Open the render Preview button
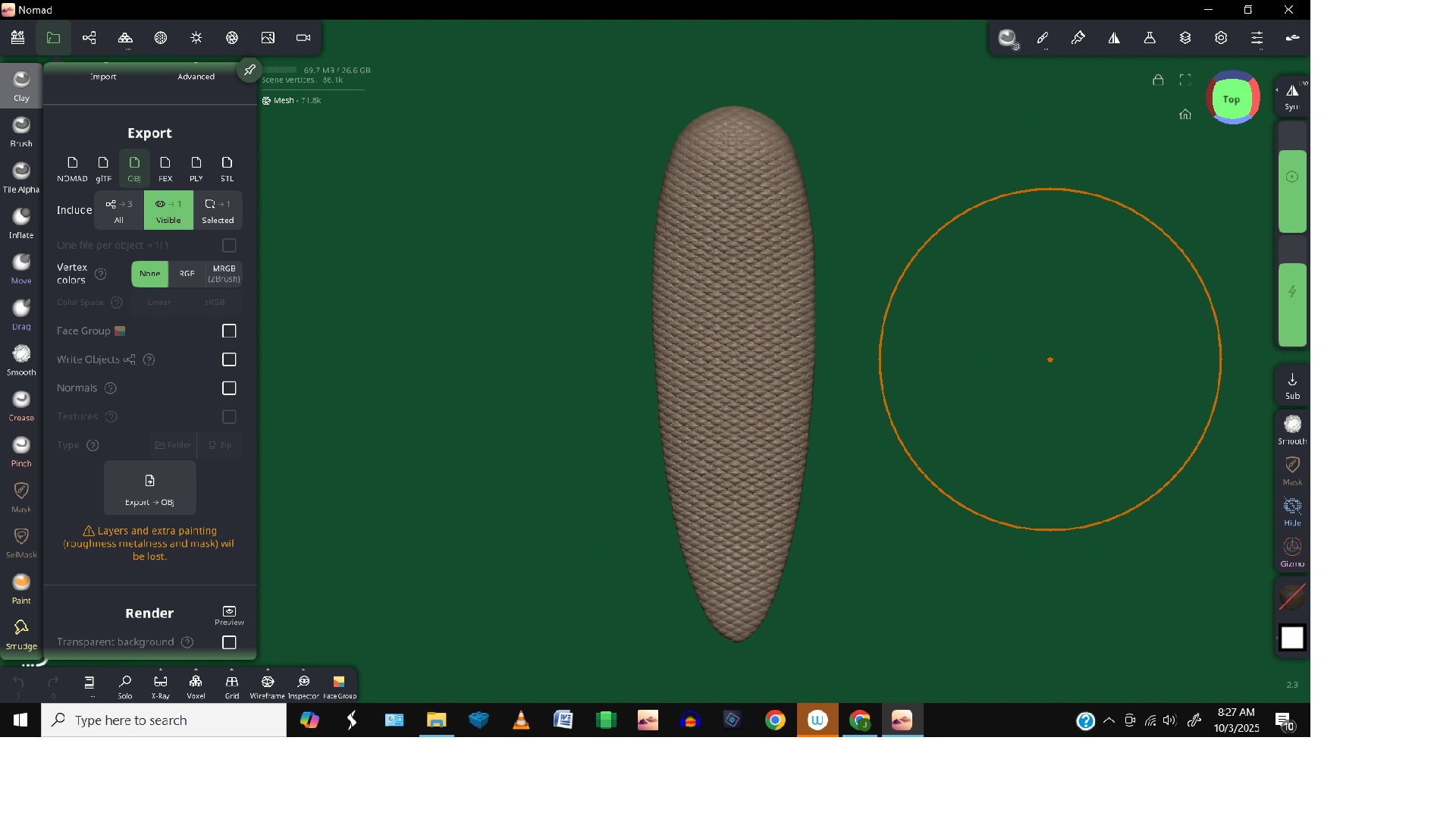Image resolution: width=1456 pixels, height=819 pixels. tap(229, 615)
